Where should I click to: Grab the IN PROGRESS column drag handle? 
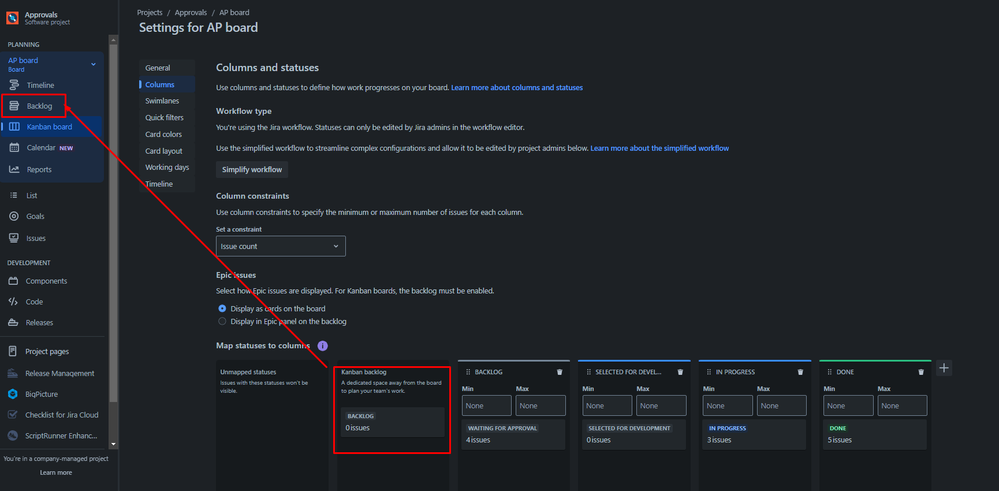pos(709,372)
